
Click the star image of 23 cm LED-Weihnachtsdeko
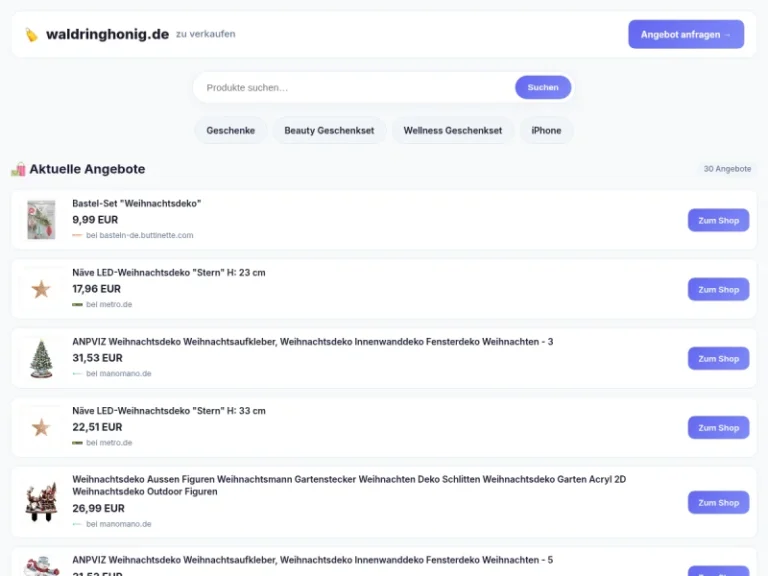coord(41,289)
